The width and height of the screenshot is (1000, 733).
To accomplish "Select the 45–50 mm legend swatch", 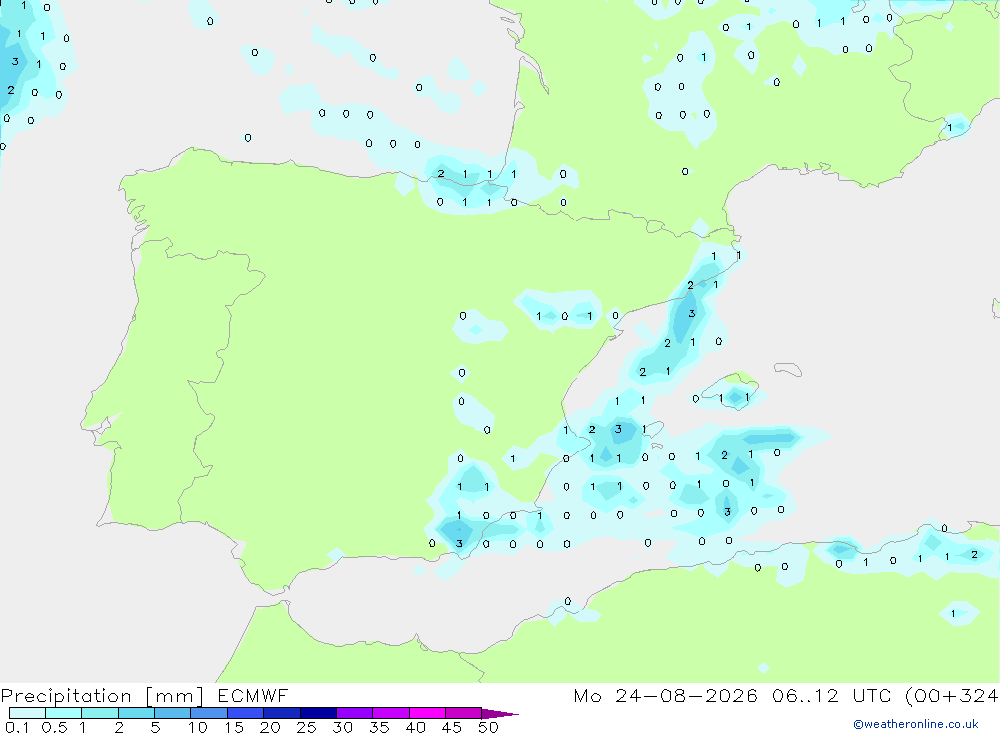I will pos(463,713).
